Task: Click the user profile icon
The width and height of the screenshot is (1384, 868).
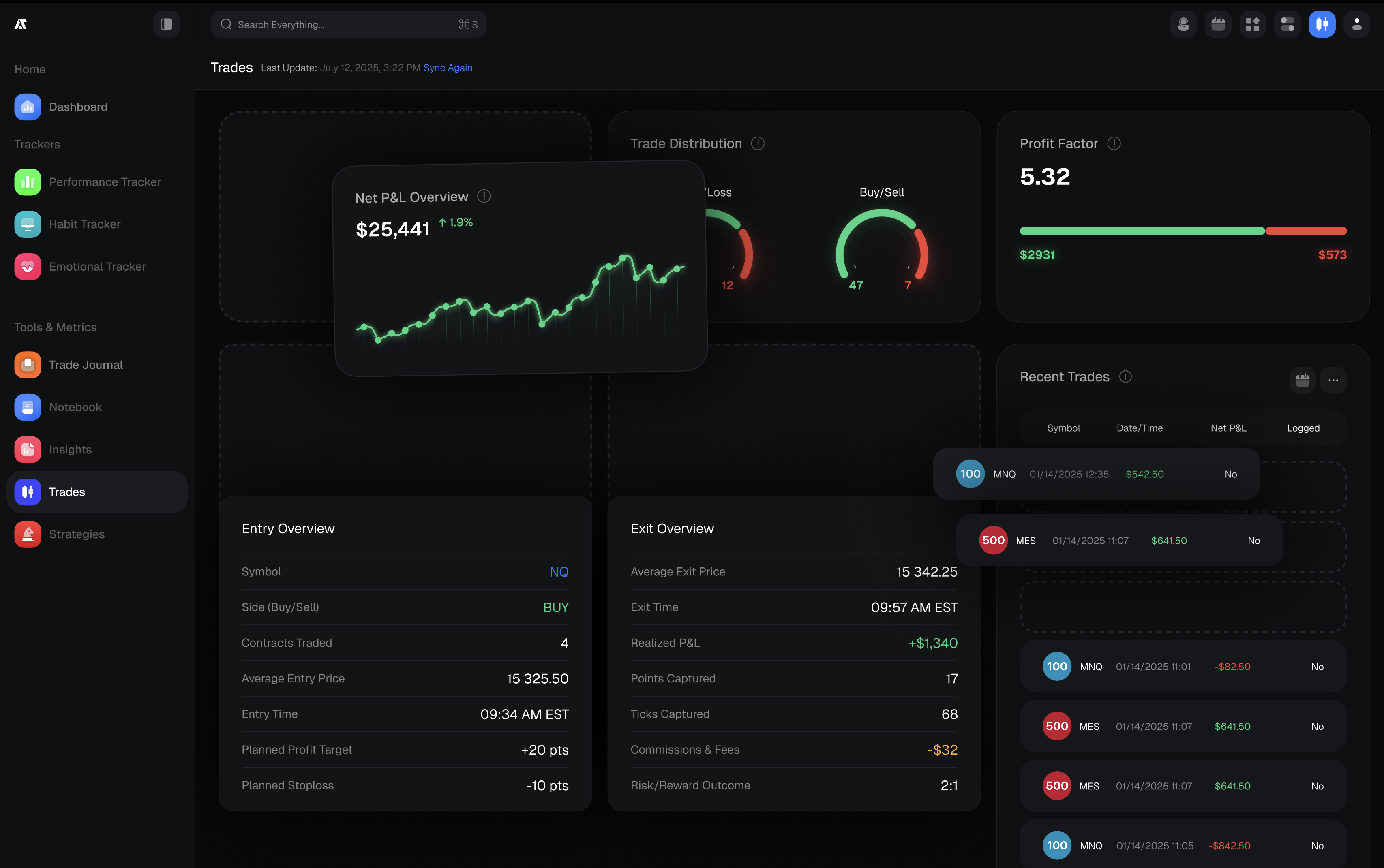Action: click(x=1356, y=24)
